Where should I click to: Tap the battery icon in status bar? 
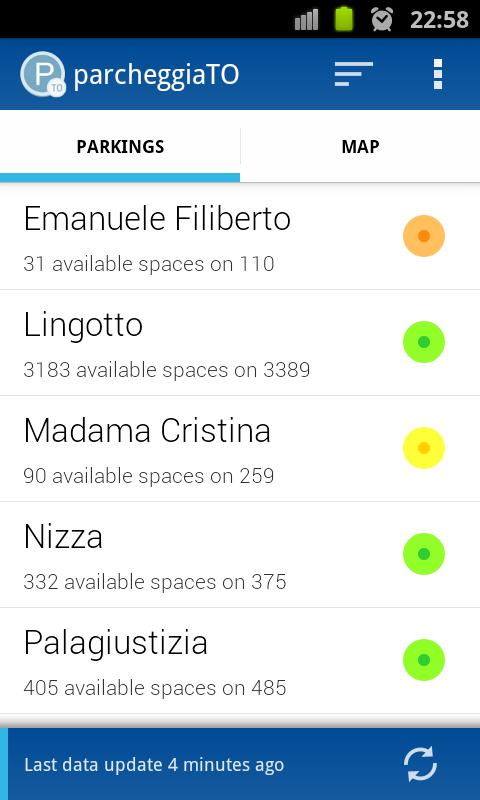tap(344, 19)
